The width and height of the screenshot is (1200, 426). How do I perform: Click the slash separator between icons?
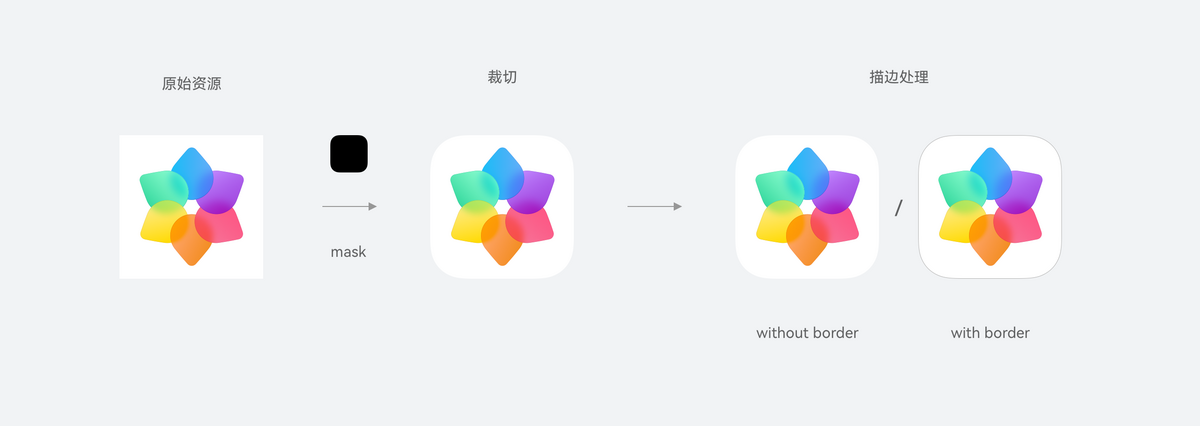tap(898, 208)
